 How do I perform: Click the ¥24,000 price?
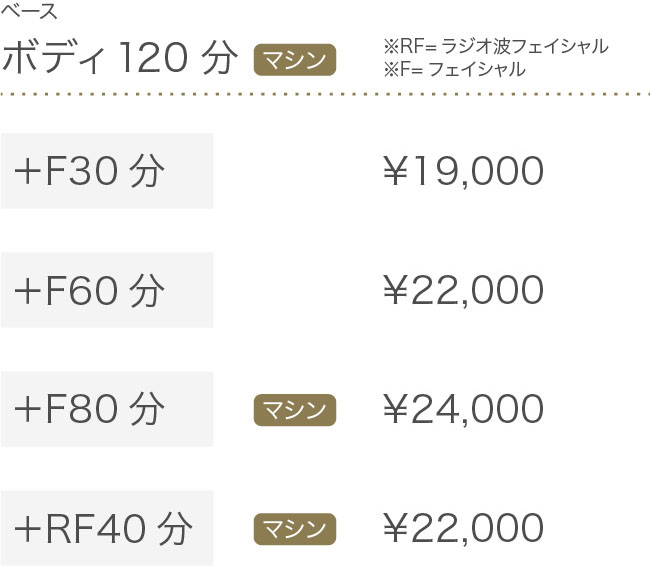click(463, 409)
